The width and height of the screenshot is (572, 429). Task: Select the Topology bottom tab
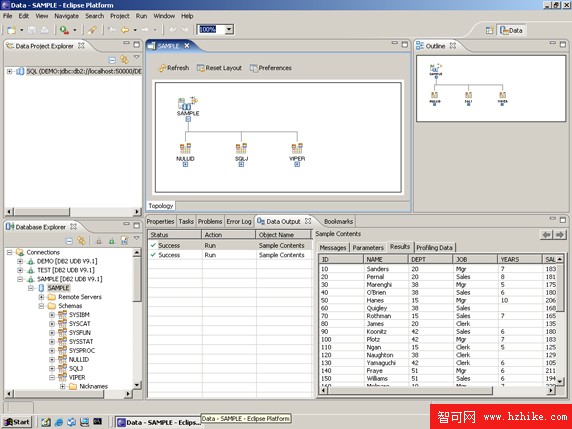[161, 206]
